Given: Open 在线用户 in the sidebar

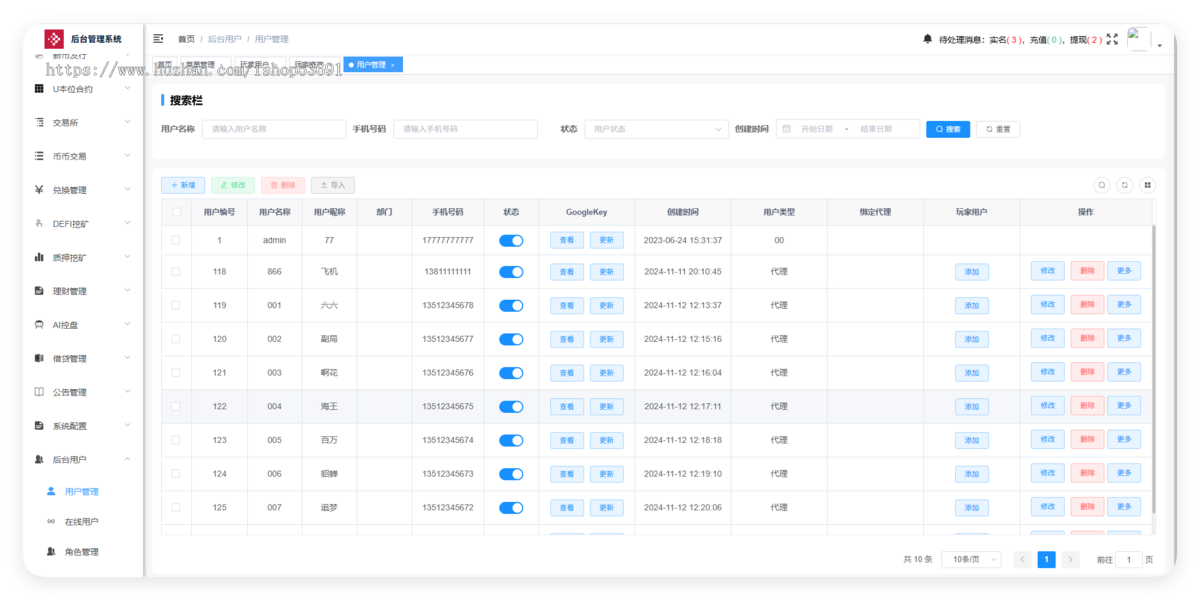Looking at the screenshot, I should [x=82, y=522].
